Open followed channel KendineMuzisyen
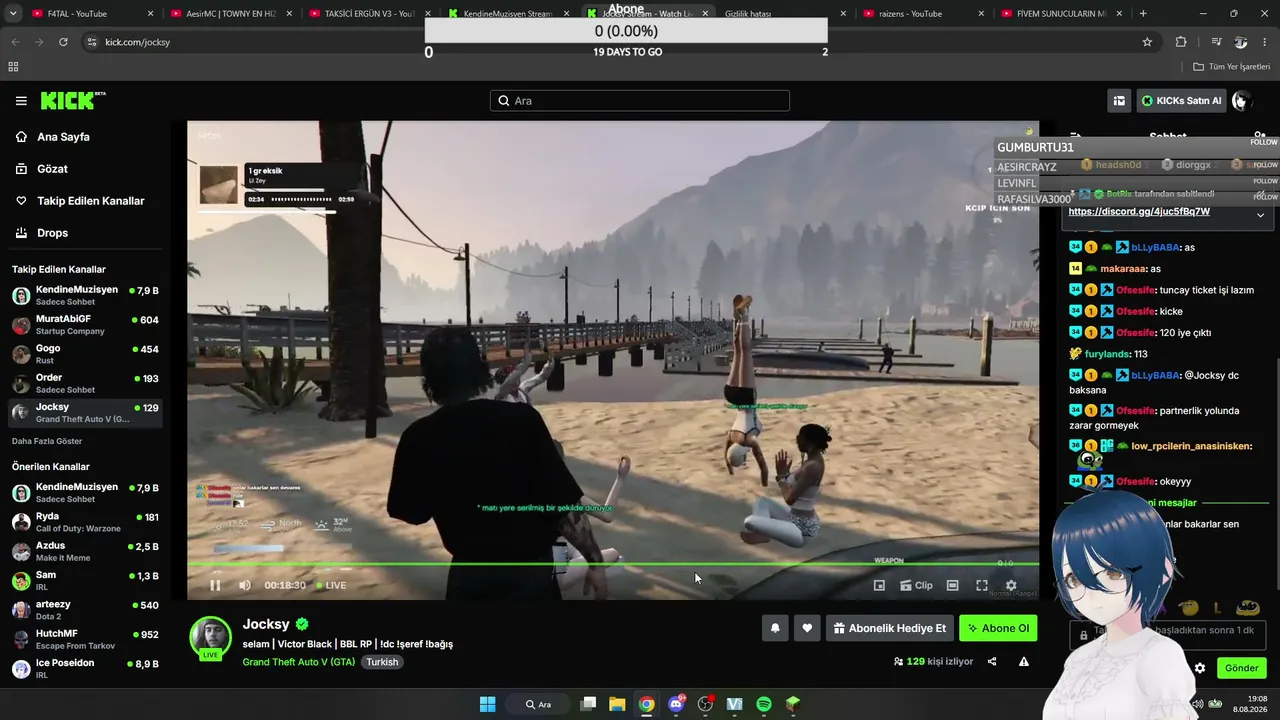This screenshot has width=1280, height=720. pyautogui.click(x=85, y=295)
